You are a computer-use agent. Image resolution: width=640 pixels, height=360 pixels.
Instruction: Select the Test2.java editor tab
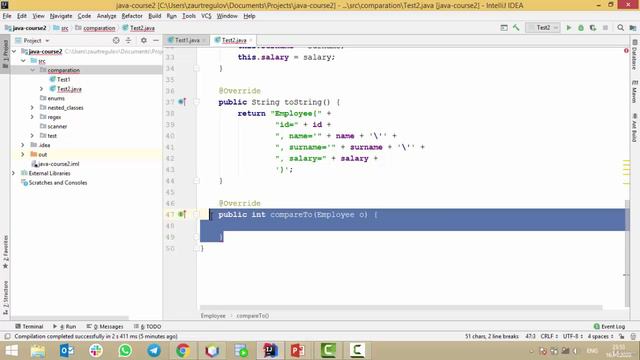(x=233, y=40)
